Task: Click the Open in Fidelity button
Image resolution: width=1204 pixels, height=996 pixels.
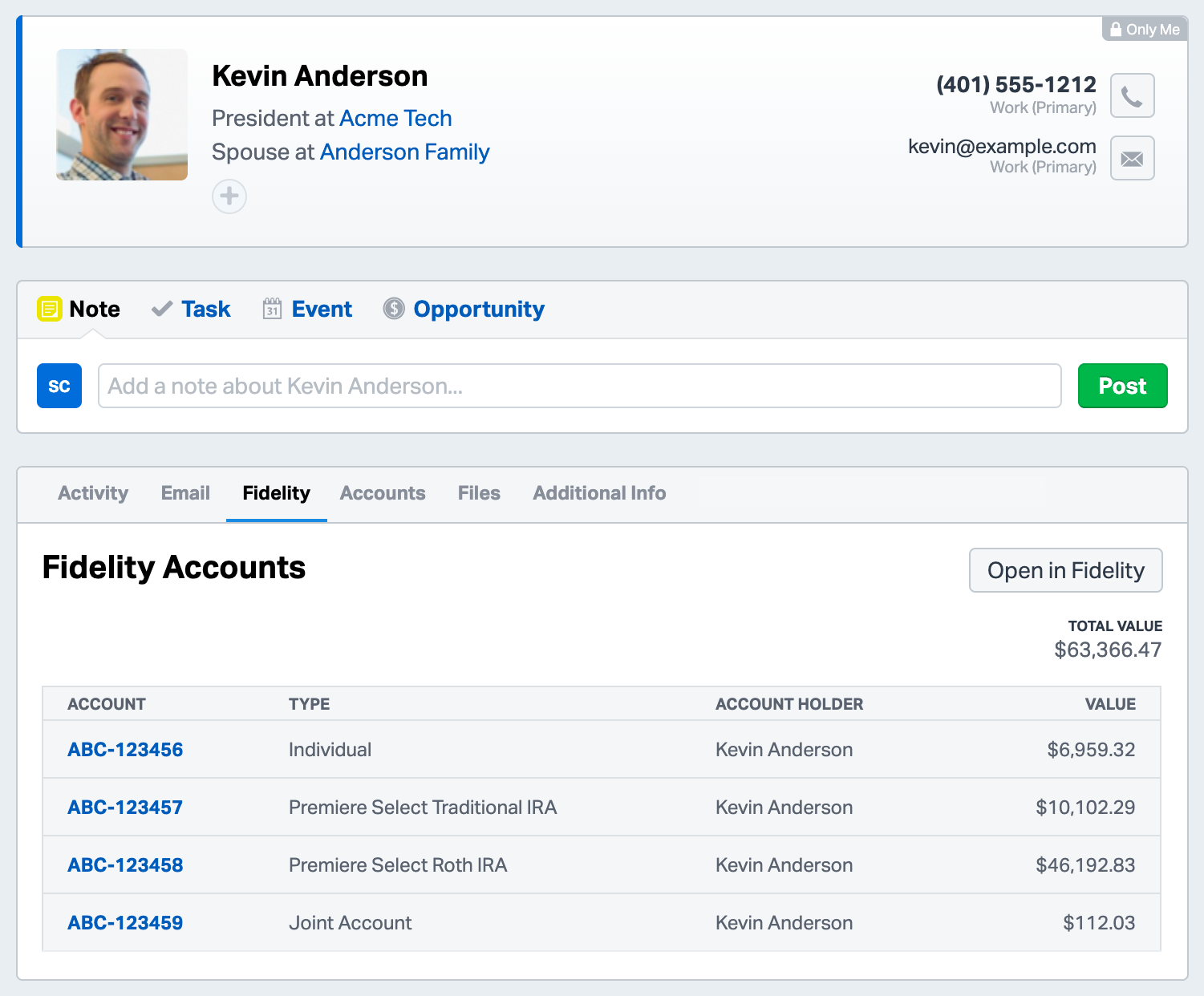Action: [x=1065, y=570]
